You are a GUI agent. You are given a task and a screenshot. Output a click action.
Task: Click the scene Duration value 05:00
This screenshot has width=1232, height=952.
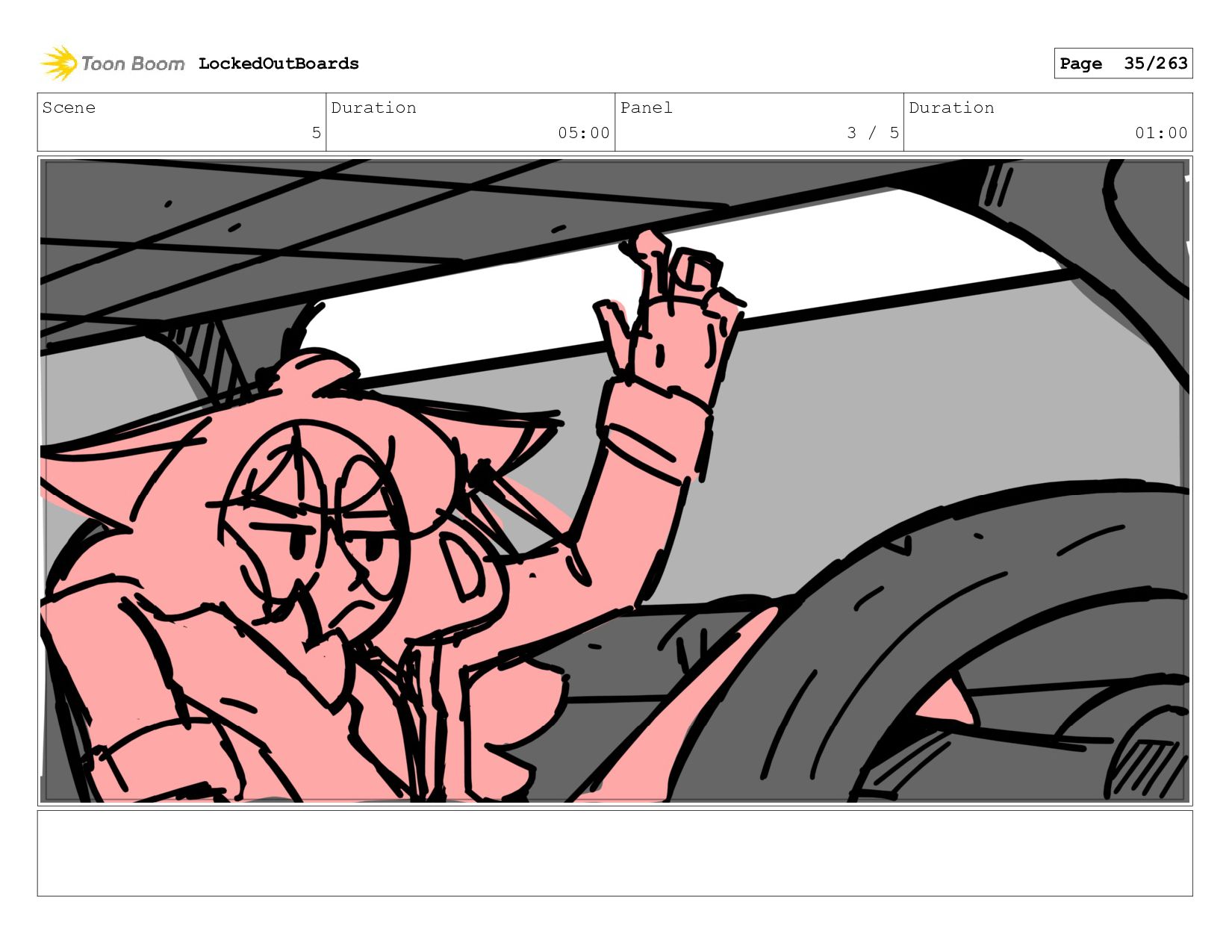tap(584, 133)
